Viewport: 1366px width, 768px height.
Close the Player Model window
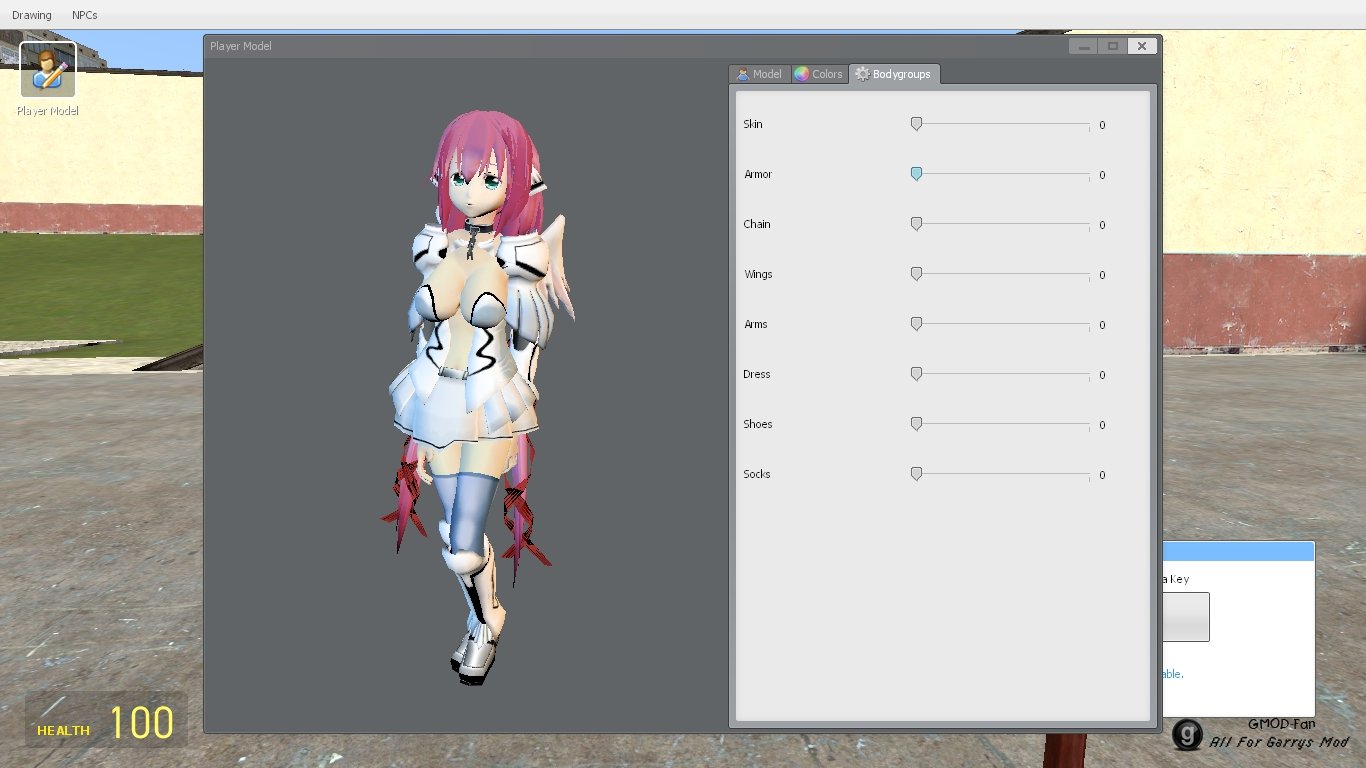pos(1142,46)
